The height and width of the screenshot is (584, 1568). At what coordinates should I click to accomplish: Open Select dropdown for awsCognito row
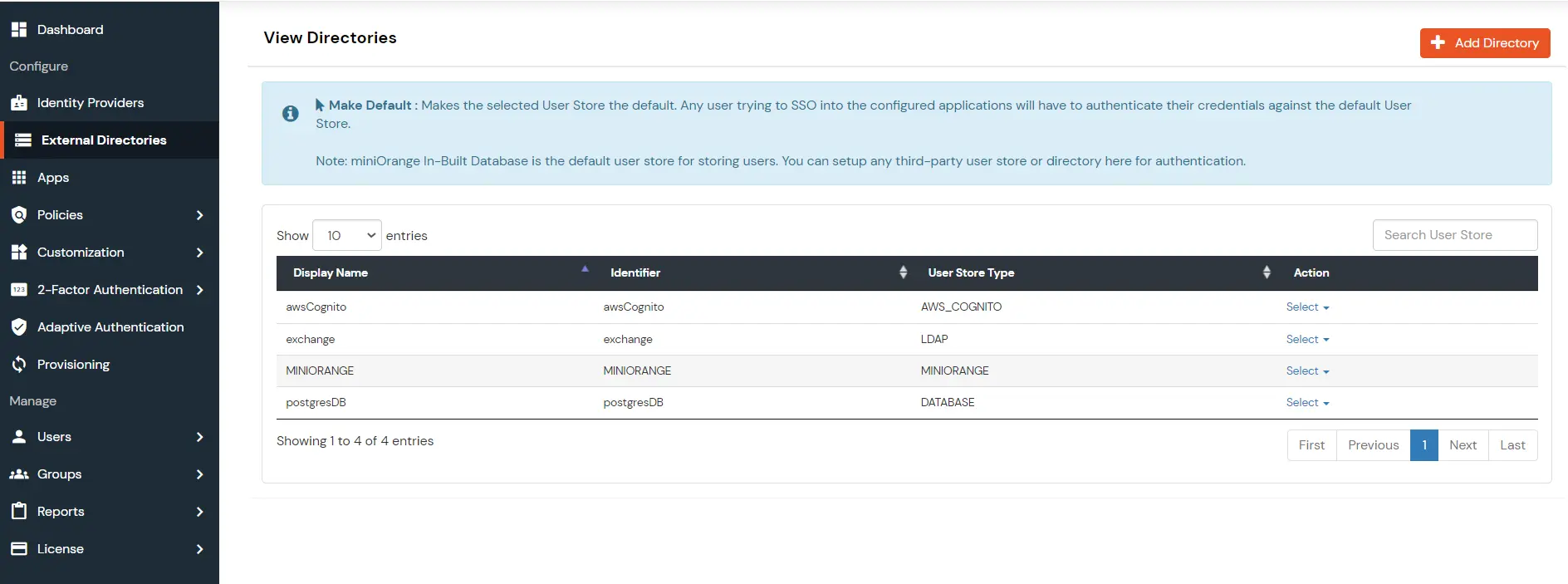pos(1307,307)
